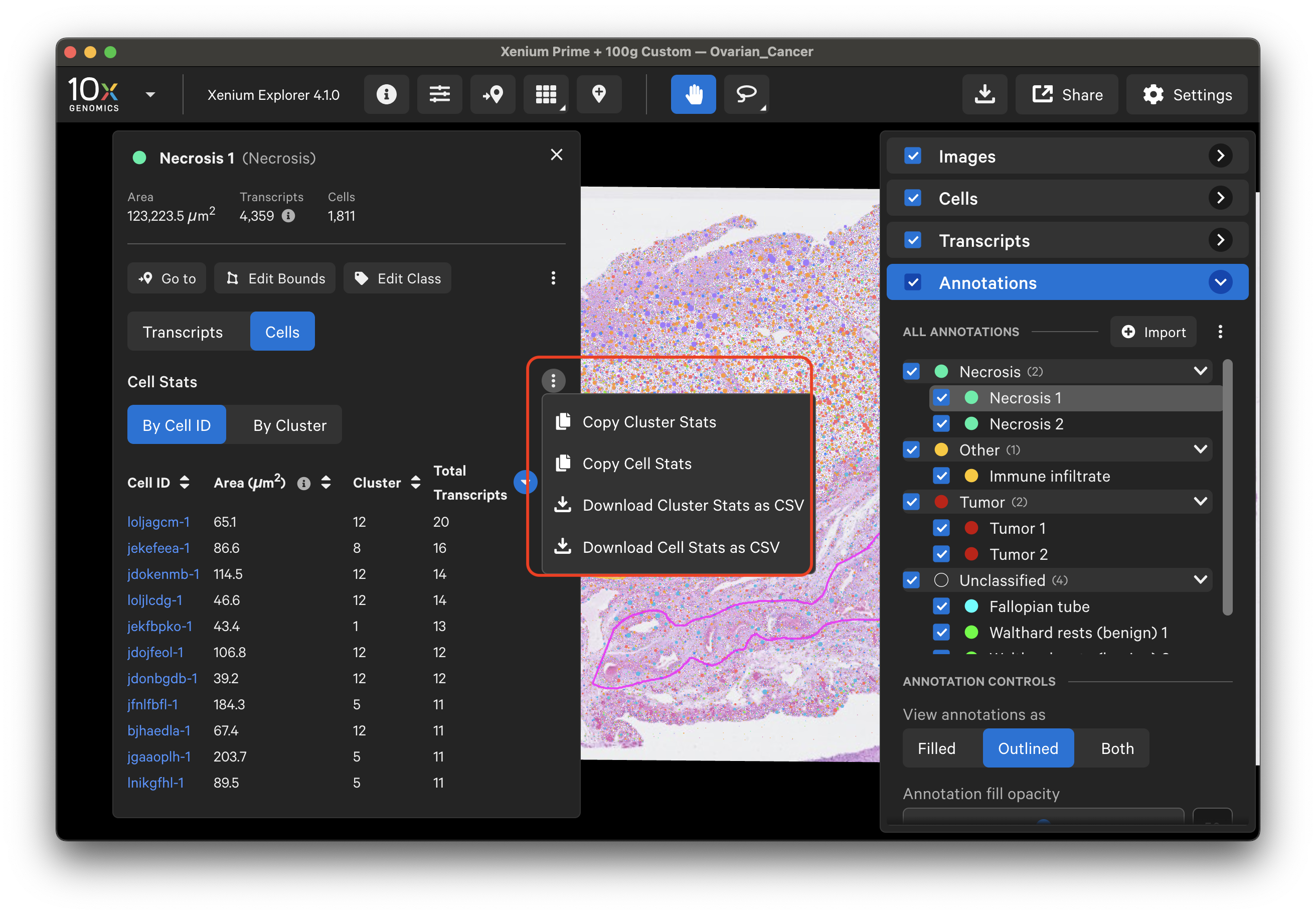This screenshot has width=1316, height=915.
Task: Expand the Images panel chevron
Action: [x=1220, y=156]
